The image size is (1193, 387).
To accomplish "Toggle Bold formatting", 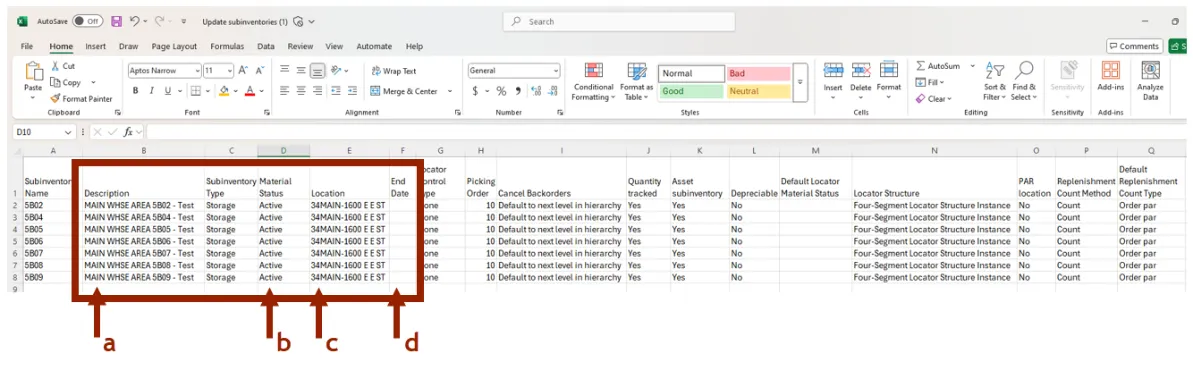I will point(135,90).
